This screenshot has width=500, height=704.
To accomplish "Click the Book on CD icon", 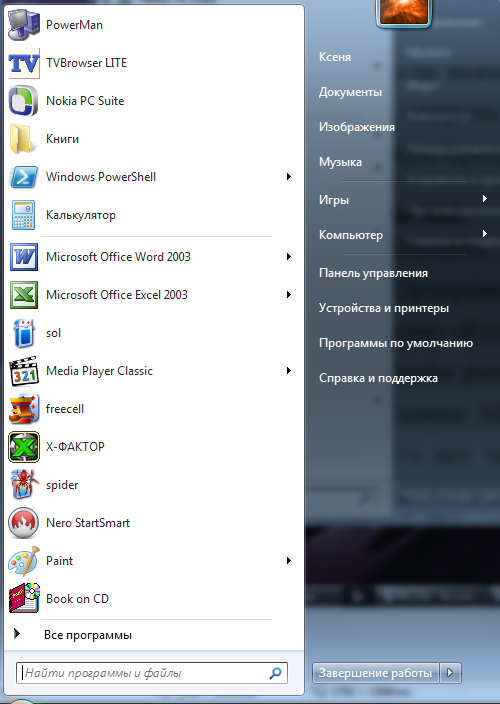I will (24, 598).
